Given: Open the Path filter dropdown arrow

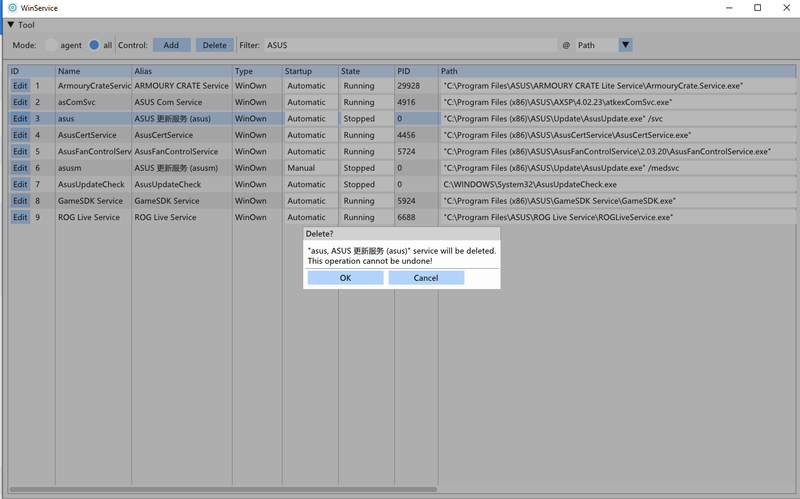Looking at the screenshot, I should click(x=626, y=45).
